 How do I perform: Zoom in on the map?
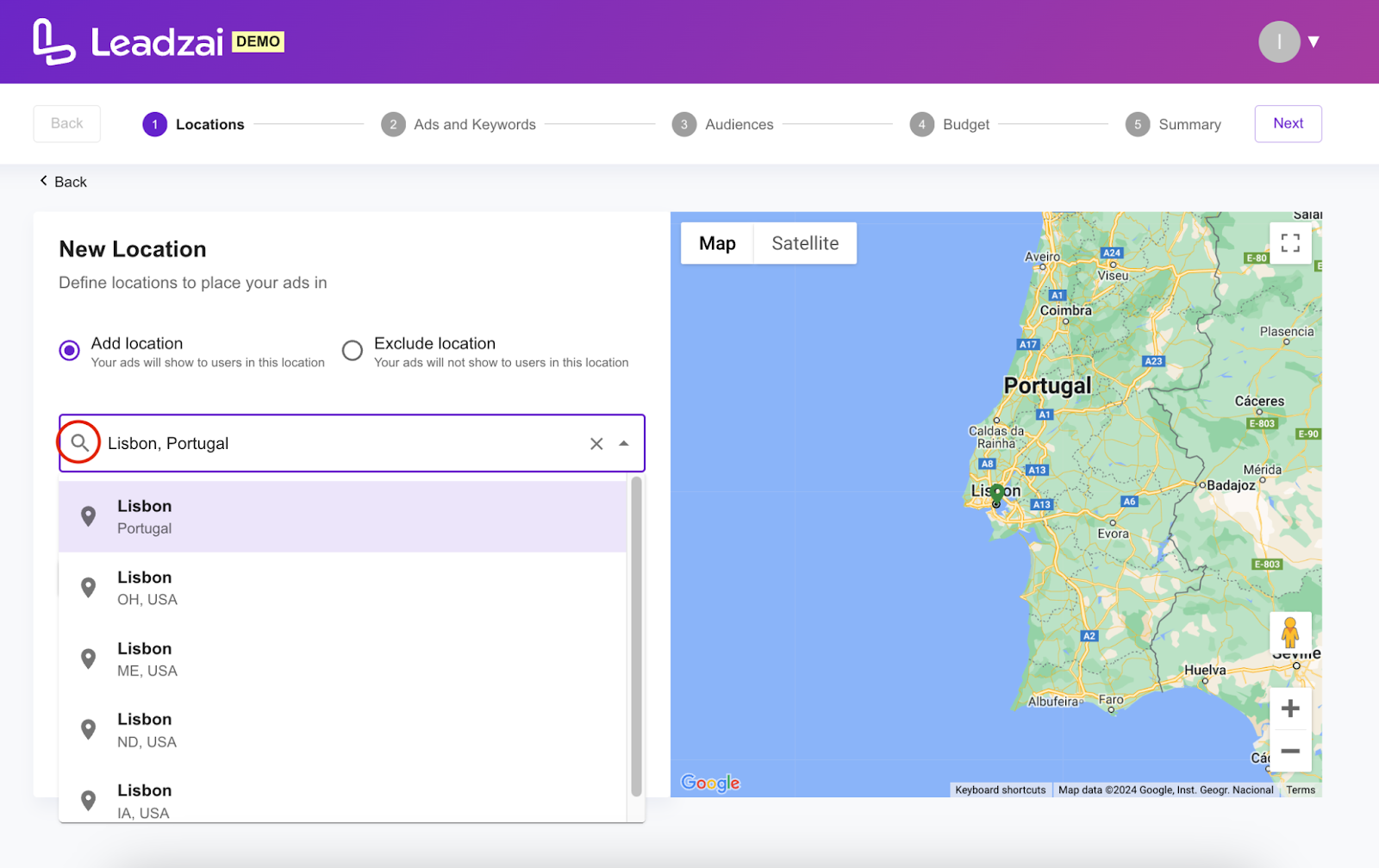click(1290, 709)
